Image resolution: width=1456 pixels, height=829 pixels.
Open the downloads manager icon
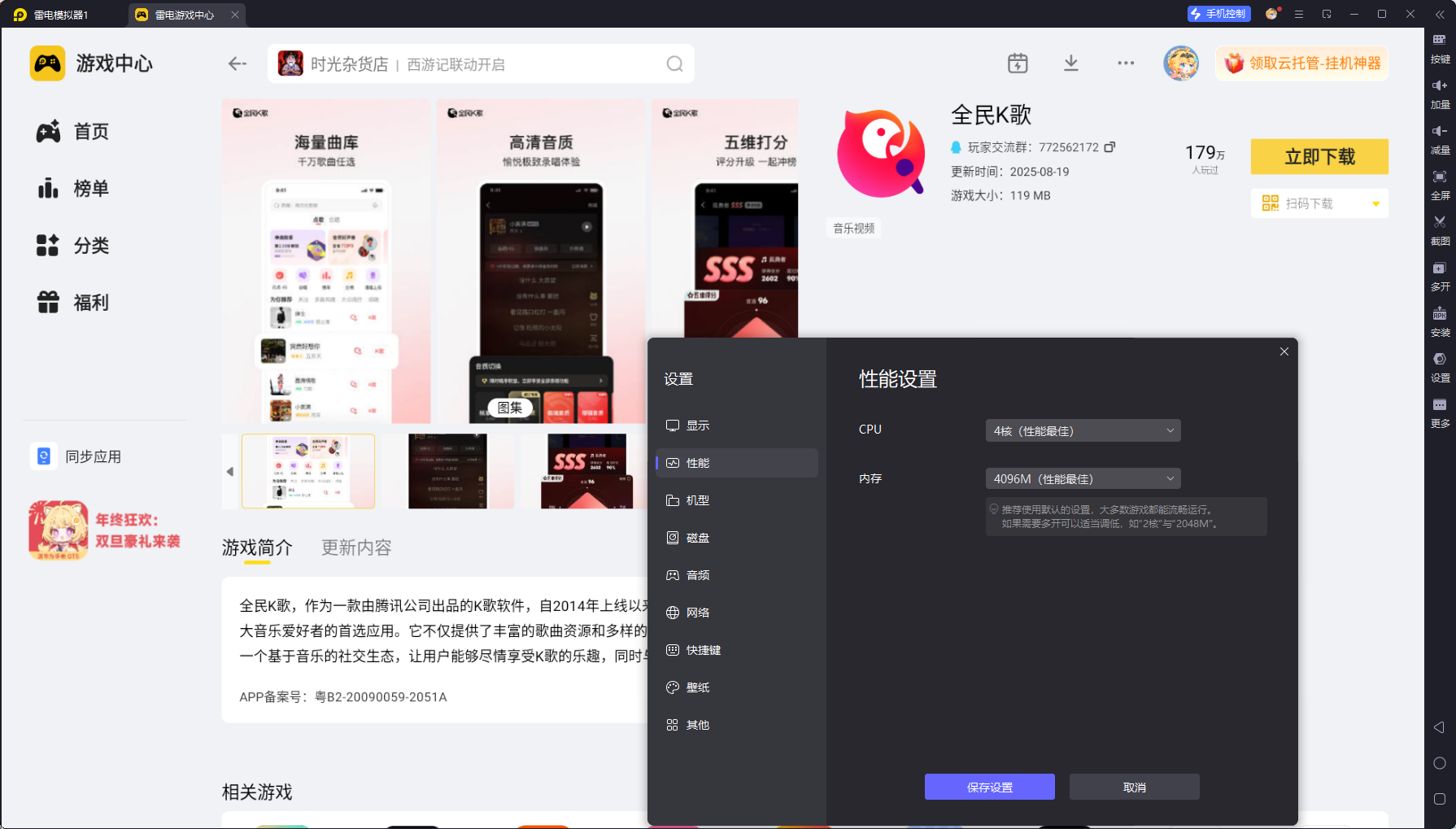[1071, 63]
